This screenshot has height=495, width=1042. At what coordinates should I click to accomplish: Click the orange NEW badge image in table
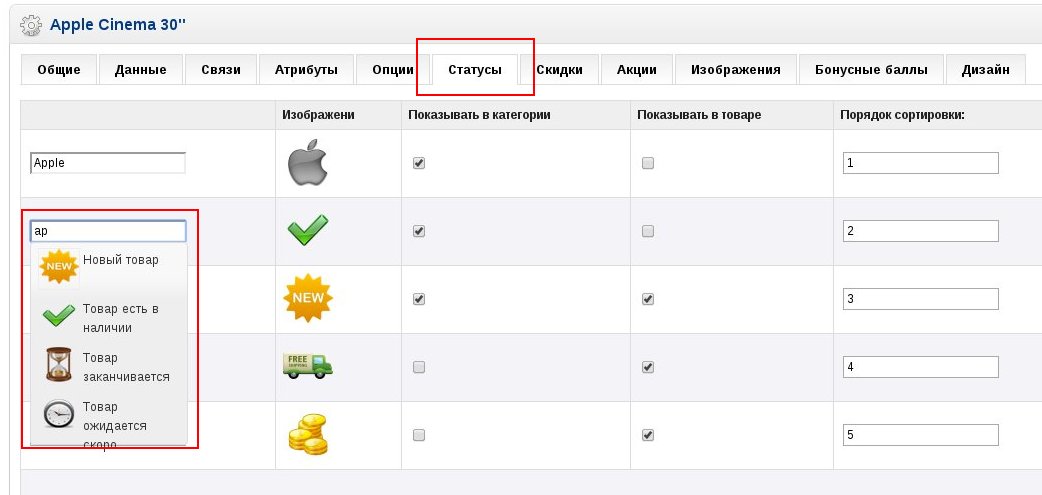click(x=308, y=298)
